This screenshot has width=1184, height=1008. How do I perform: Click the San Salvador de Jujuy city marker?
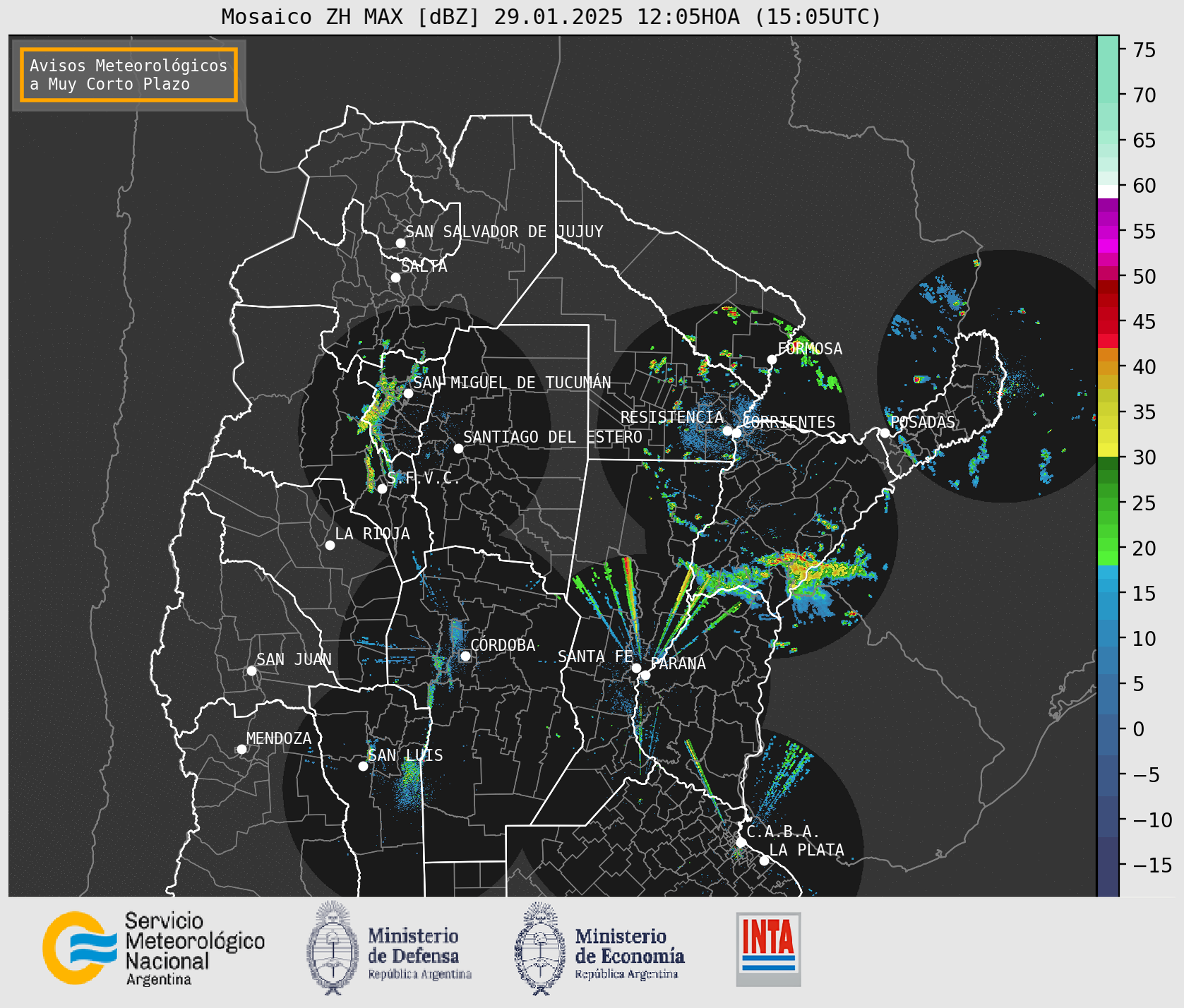pos(400,243)
